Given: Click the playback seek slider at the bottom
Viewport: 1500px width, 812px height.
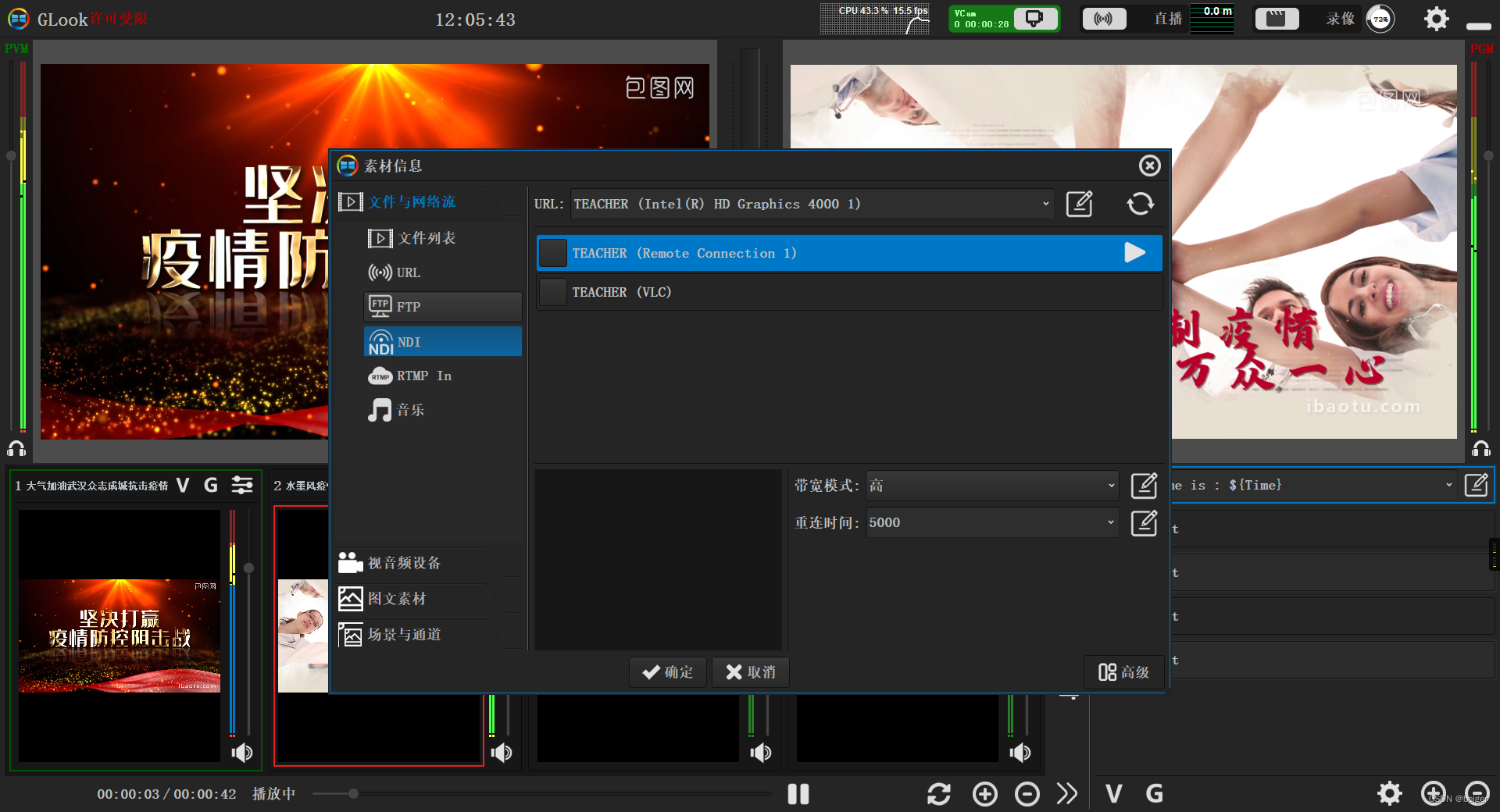Looking at the screenshot, I should (353, 793).
